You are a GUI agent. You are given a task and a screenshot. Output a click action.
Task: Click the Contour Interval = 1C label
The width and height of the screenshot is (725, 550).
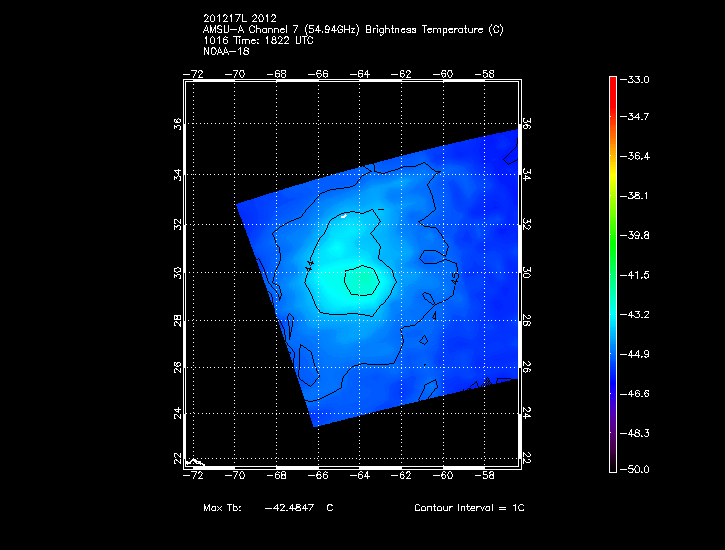tap(469, 508)
